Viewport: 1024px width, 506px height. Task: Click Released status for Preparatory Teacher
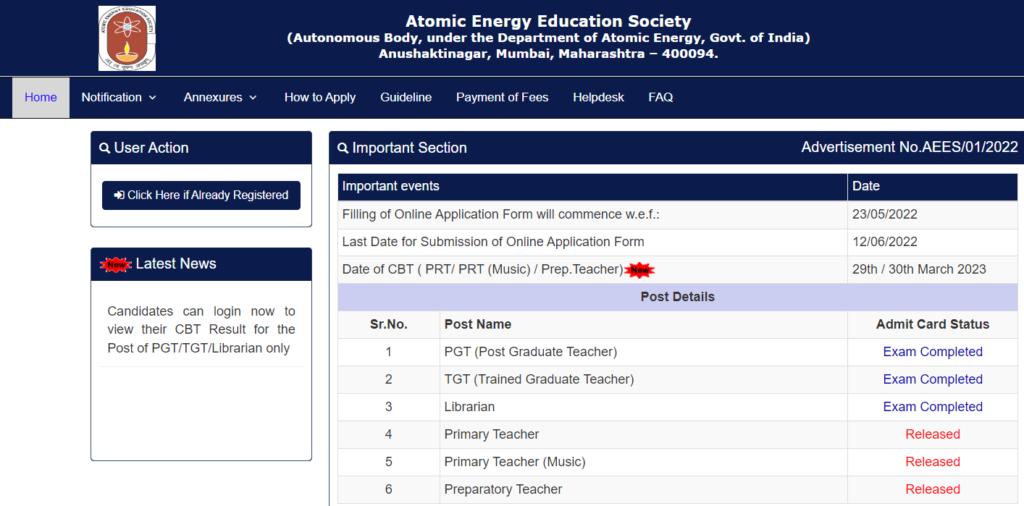pos(933,489)
